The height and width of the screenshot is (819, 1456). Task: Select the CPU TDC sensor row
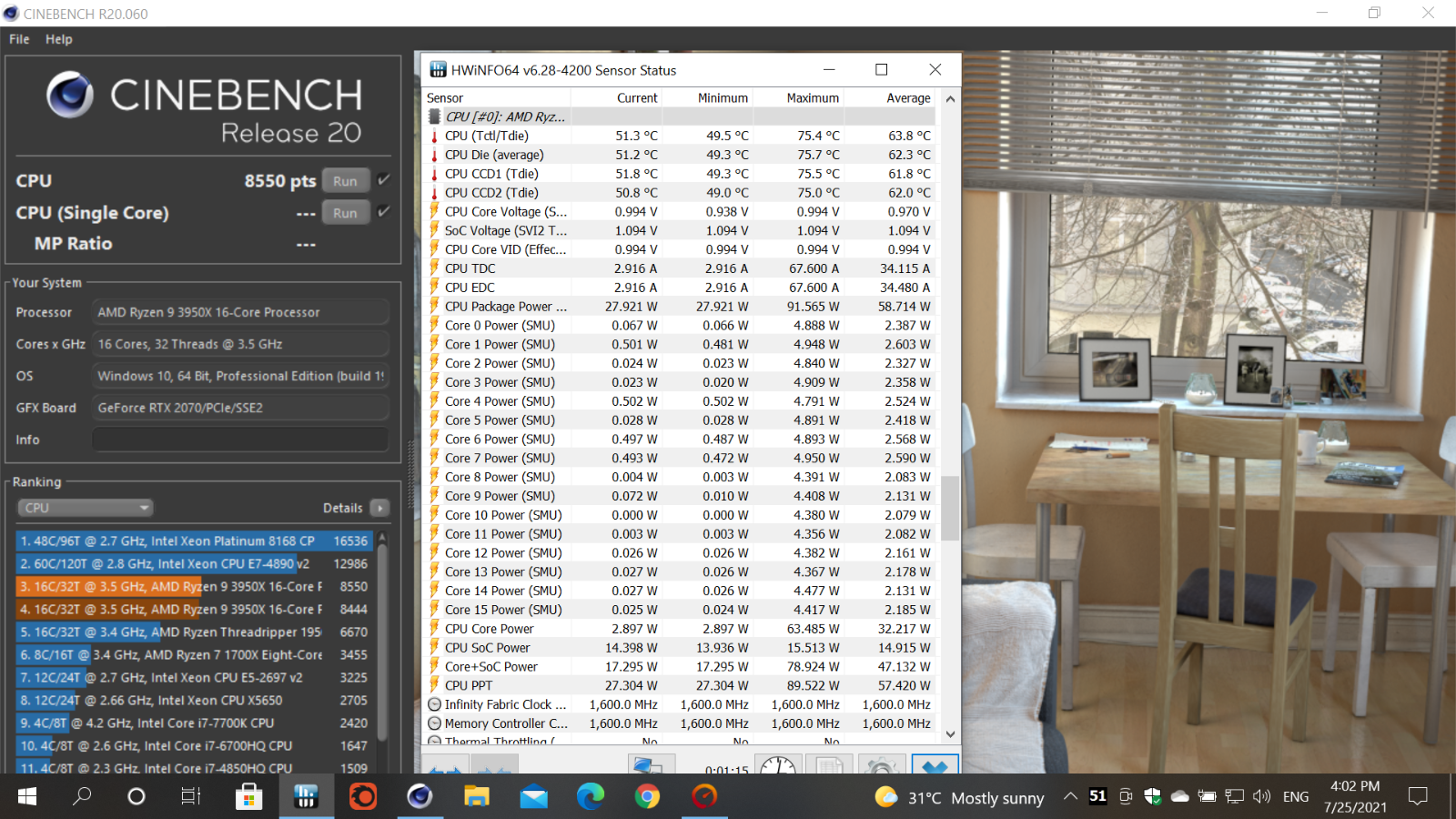pyautogui.click(x=680, y=268)
